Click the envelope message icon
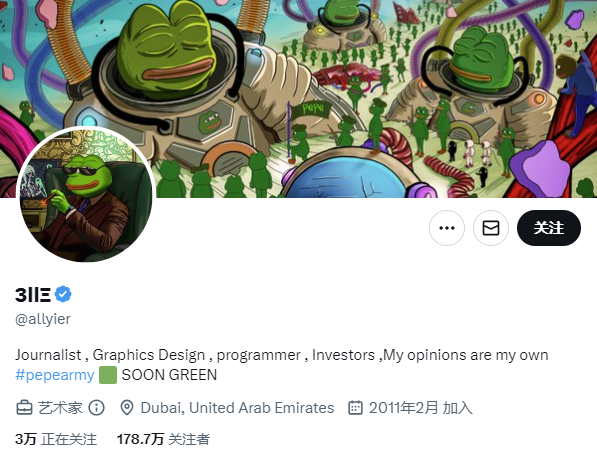597x454 pixels. [x=491, y=228]
